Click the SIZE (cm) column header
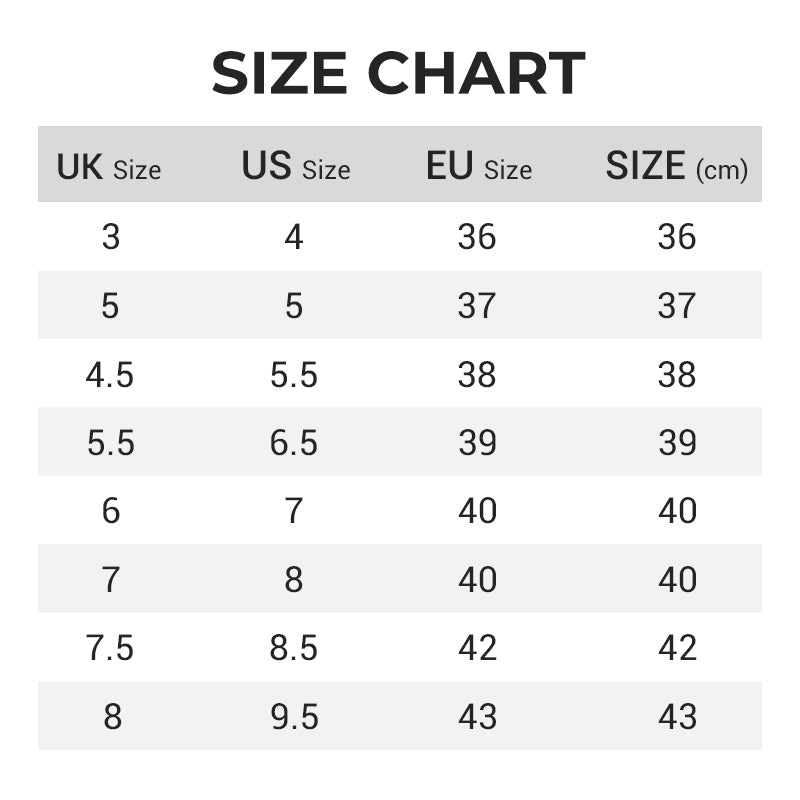The width and height of the screenshot is (800, 800). (x=676, y=167)
